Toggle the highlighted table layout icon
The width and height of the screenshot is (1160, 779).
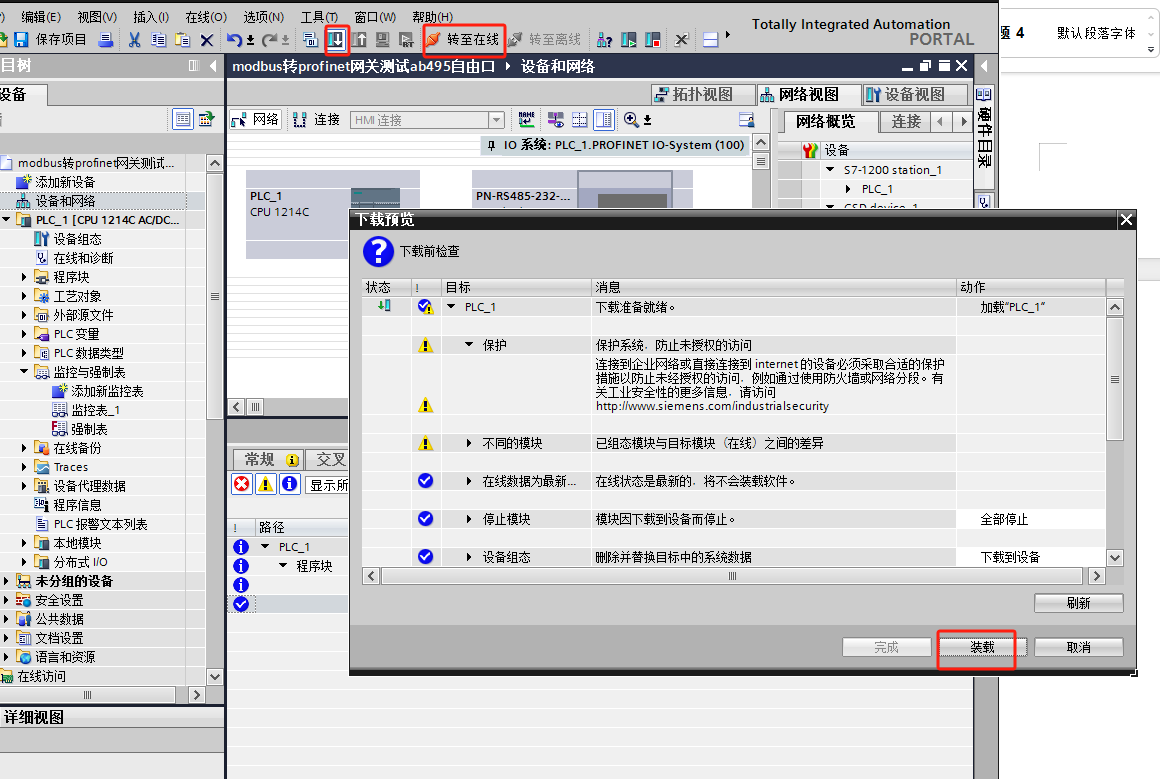604,119
